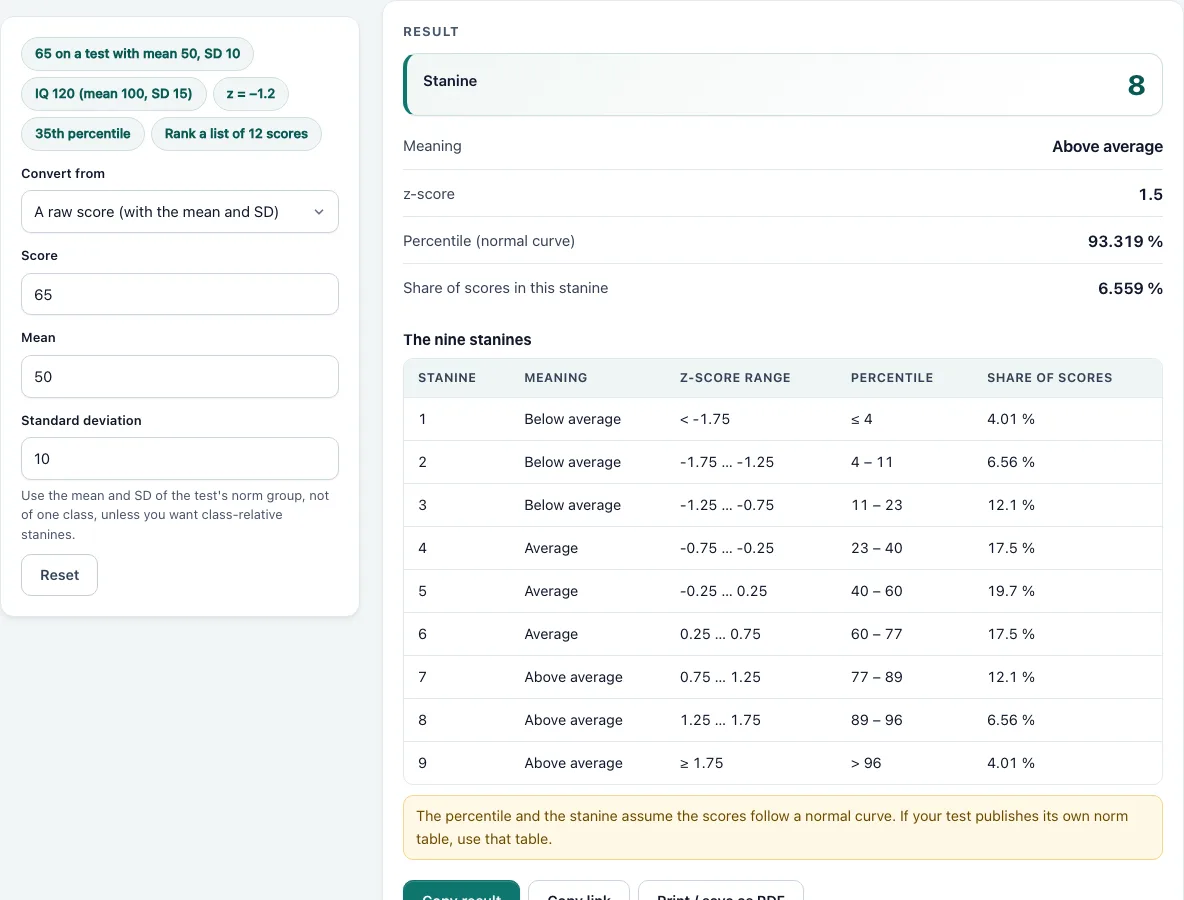Click the '≥ 1.75' range cell
The height and width of the screenshot is (900, 1184).
(x=701, y=763)
